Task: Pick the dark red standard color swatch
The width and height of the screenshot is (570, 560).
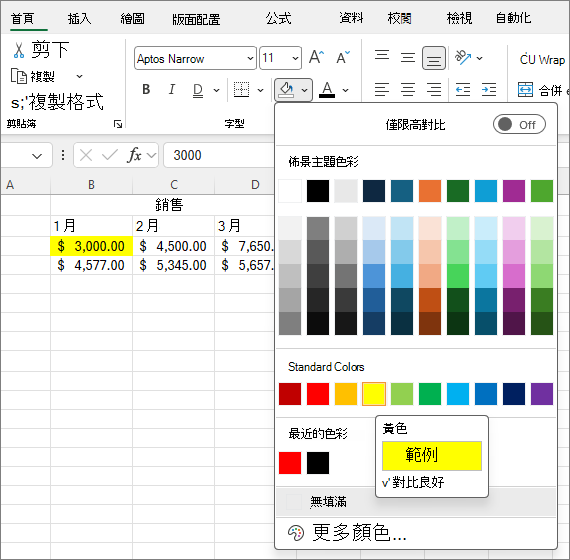Action: click(290, 394)
